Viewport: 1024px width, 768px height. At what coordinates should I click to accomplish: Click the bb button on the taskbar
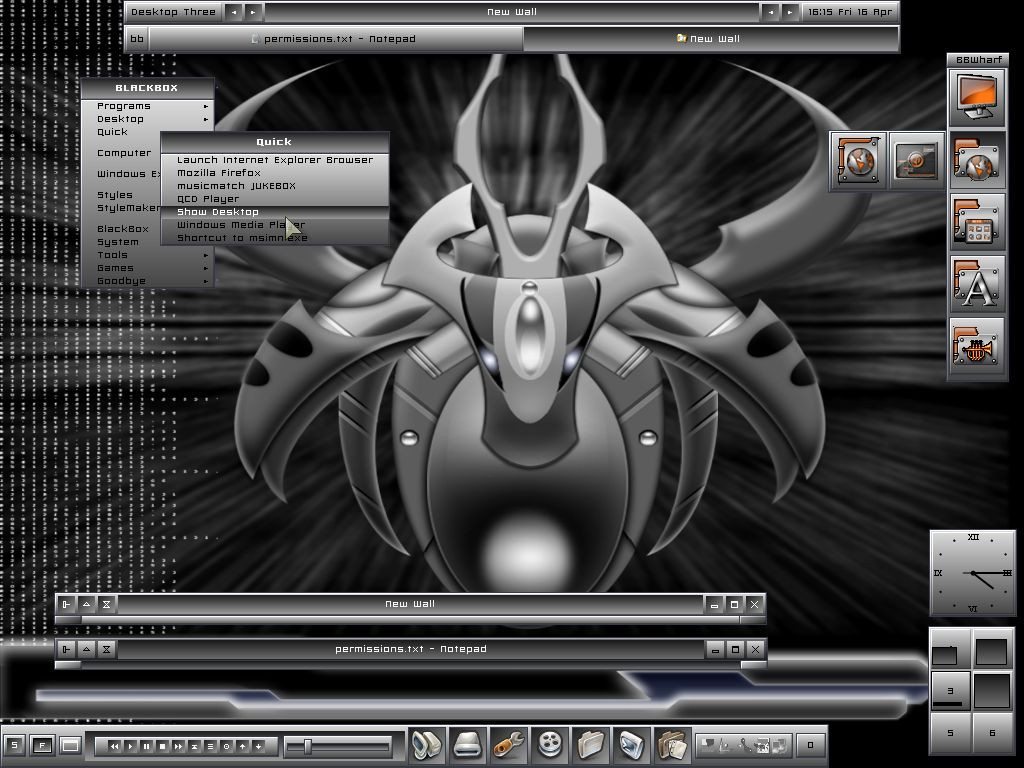click(x=136, y=39)
